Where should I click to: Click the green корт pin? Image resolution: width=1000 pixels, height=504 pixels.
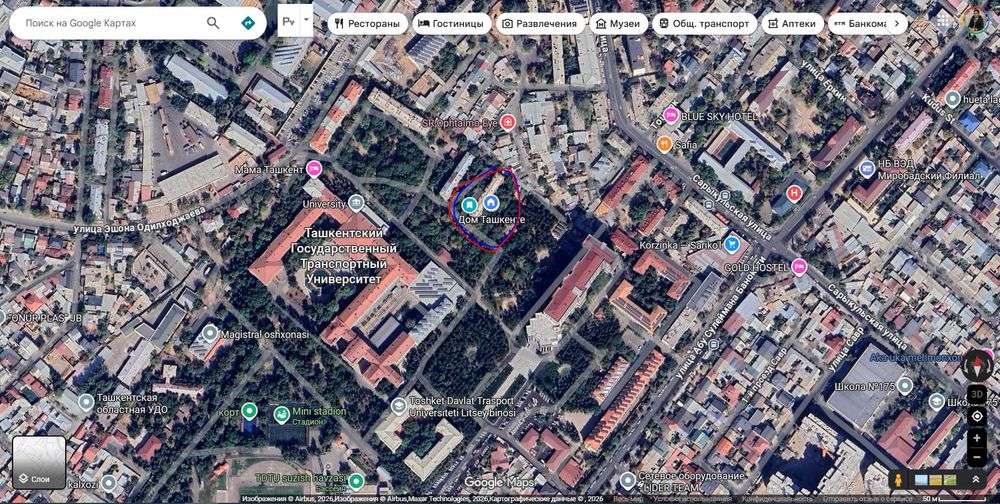[x=249, y=411]
